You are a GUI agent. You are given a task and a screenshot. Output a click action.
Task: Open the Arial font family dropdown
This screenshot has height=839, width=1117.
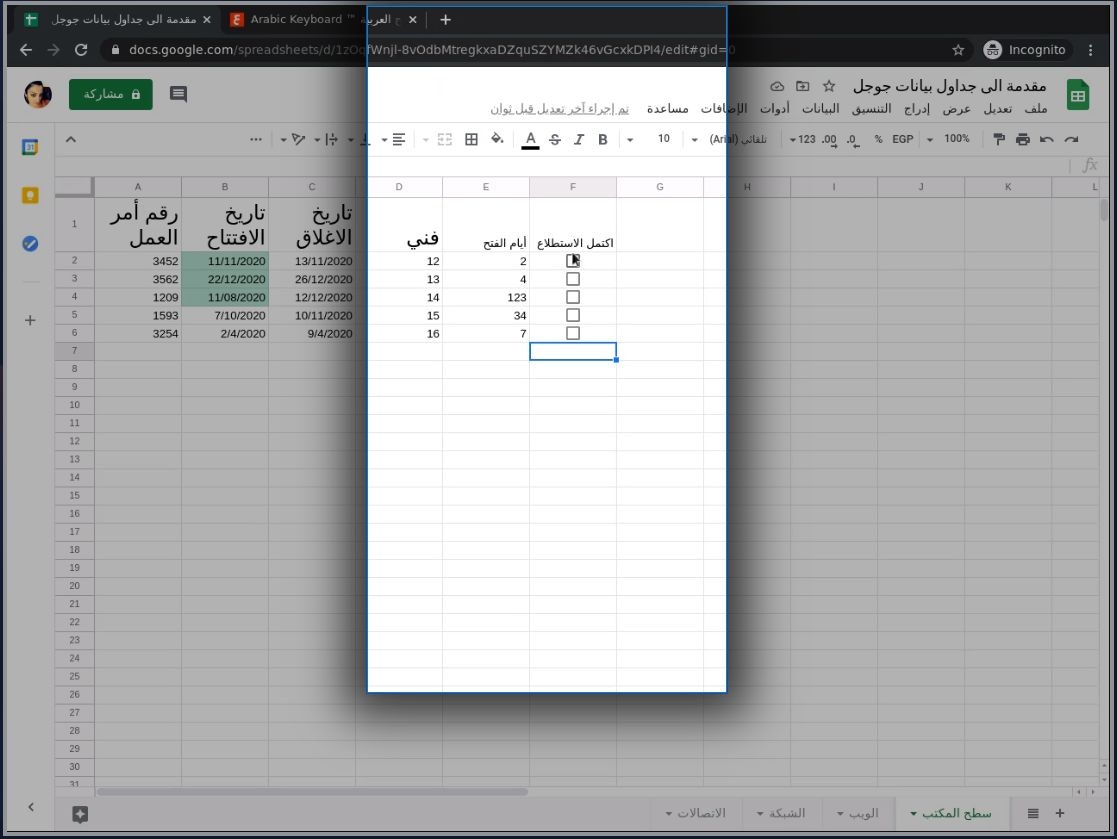pos(731,139)
